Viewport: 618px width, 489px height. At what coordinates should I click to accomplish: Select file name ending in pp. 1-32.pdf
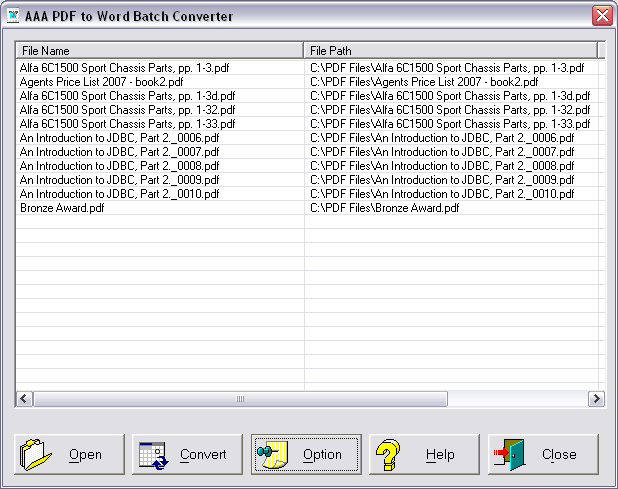coord(127,110)
